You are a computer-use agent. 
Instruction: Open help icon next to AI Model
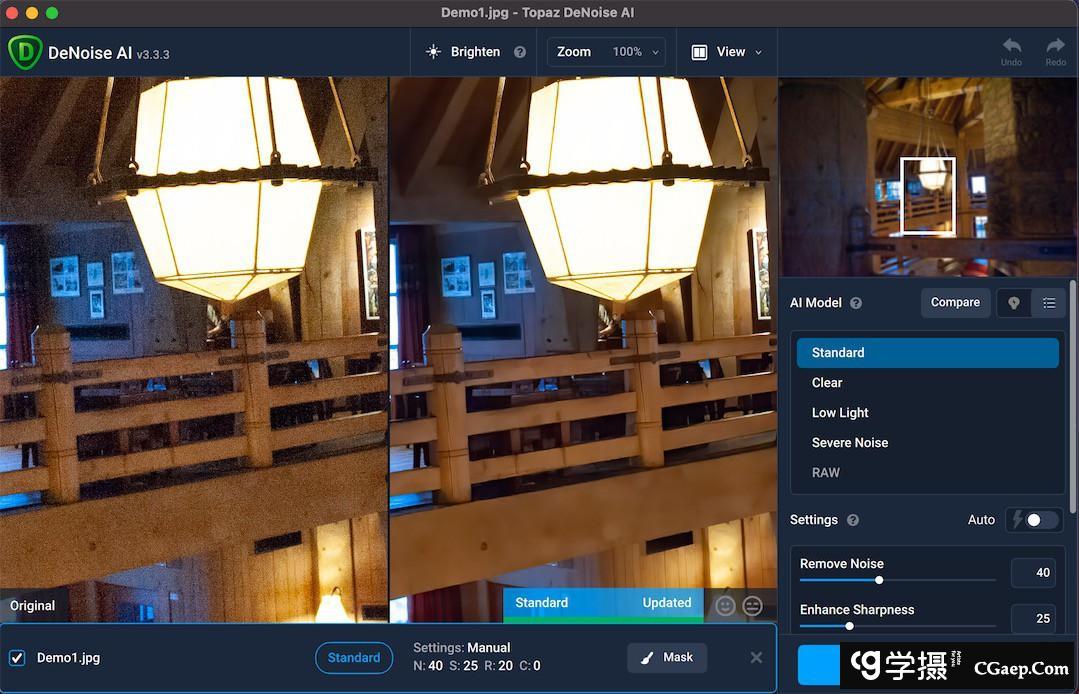(x=856, y=303)
